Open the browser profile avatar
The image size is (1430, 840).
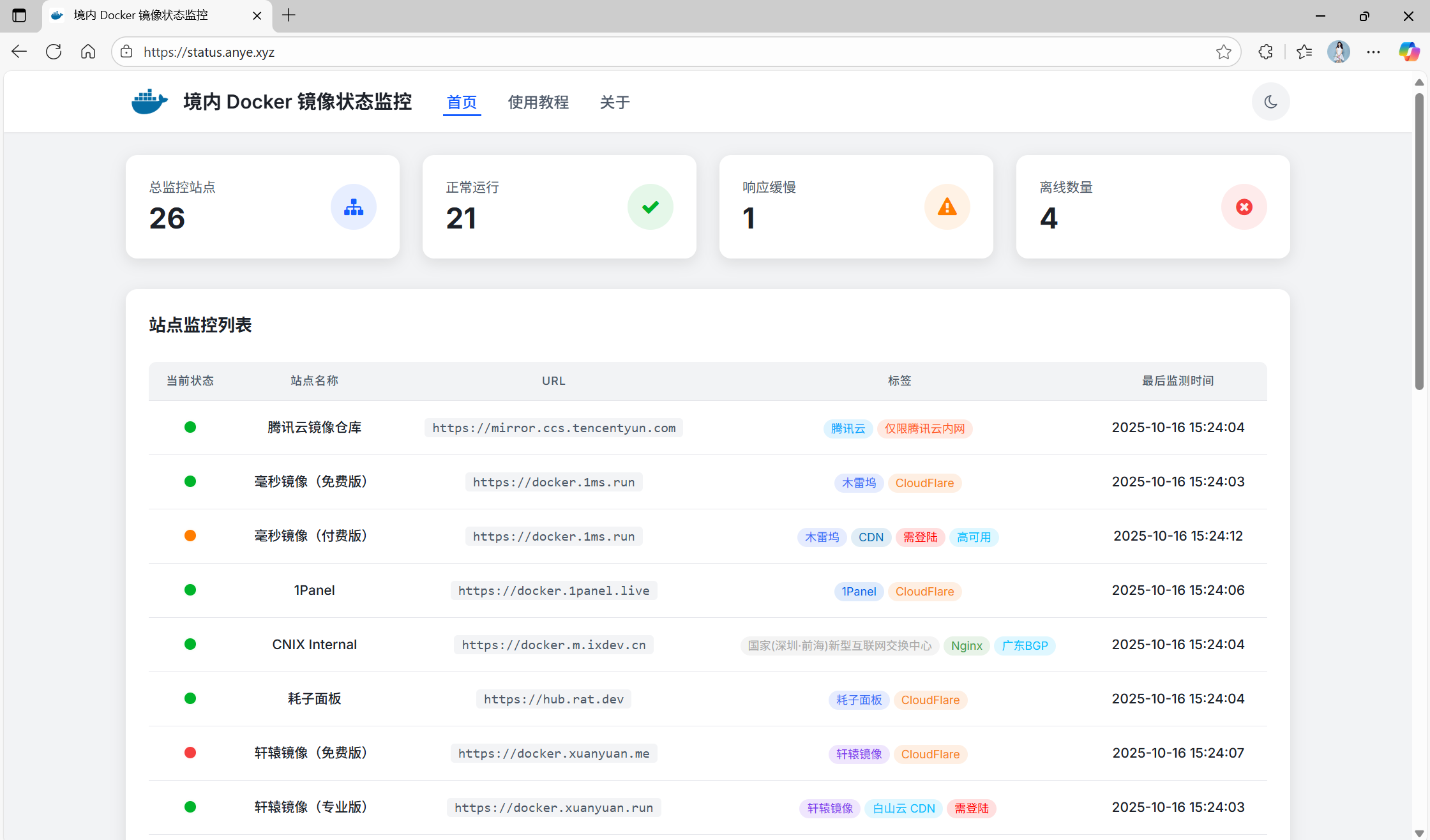tap(1339, 52)
